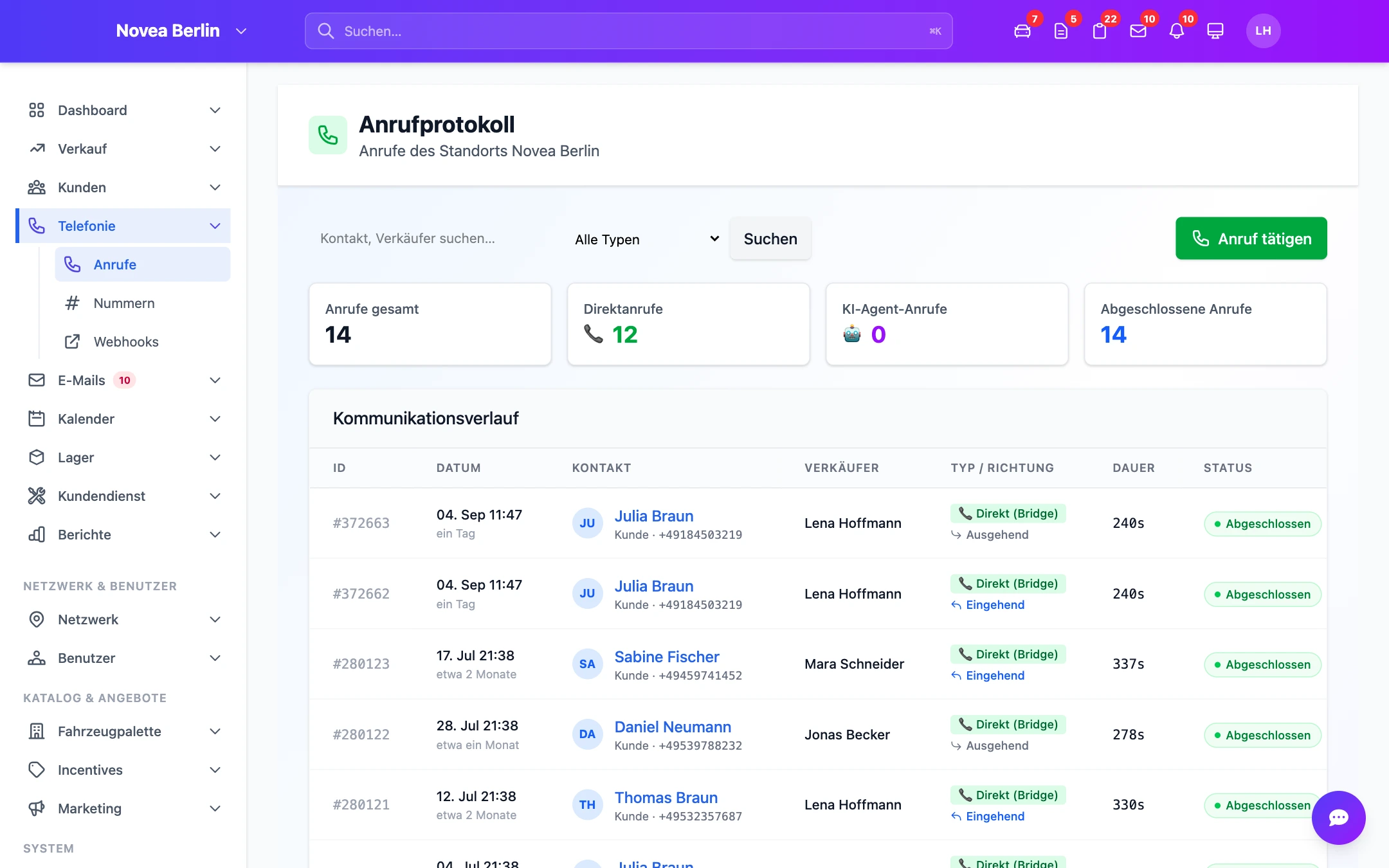This screenshot has width=1389, height=868.
Task: Open the clipboard icon with badge 22
Action: (1100, 31)
